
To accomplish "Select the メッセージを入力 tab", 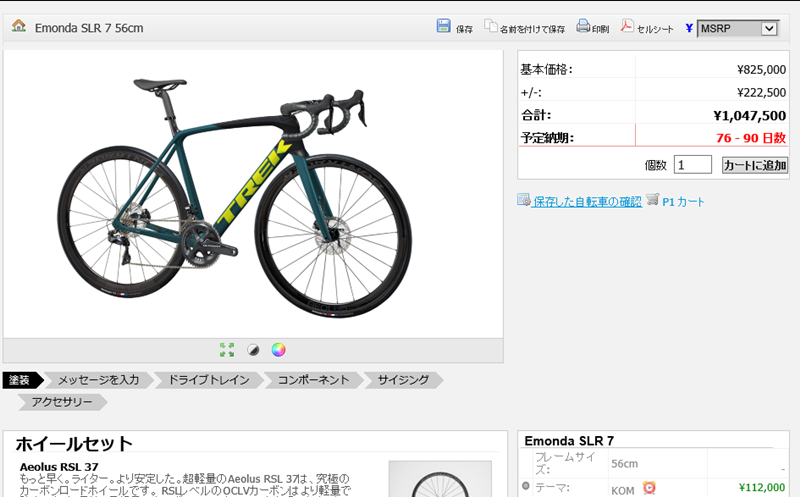I will (x=98, y=380).
